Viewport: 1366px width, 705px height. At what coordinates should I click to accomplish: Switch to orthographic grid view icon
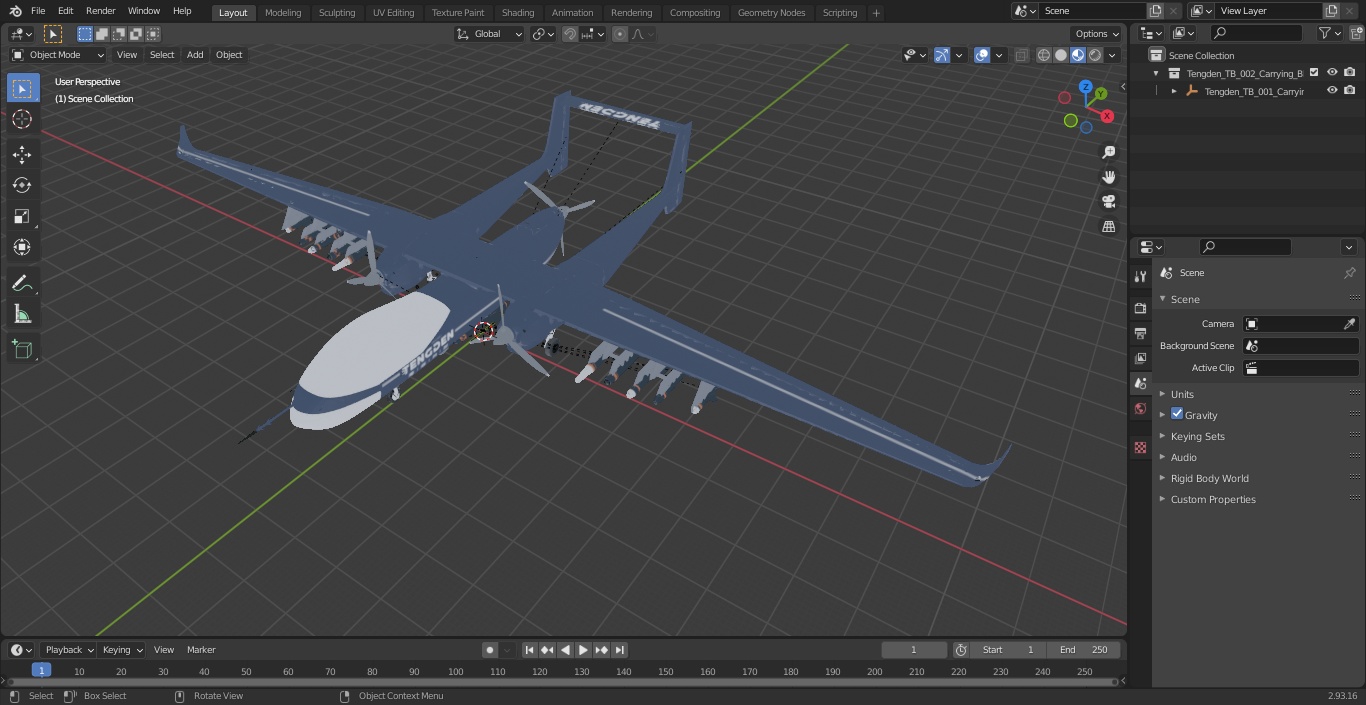tap(1109, 226)
